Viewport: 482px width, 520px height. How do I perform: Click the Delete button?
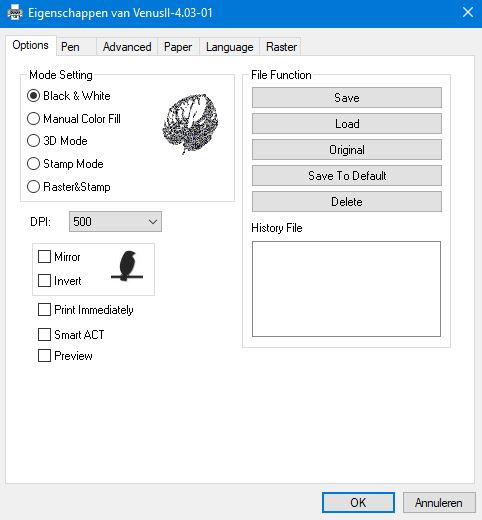tap(347, 202)
